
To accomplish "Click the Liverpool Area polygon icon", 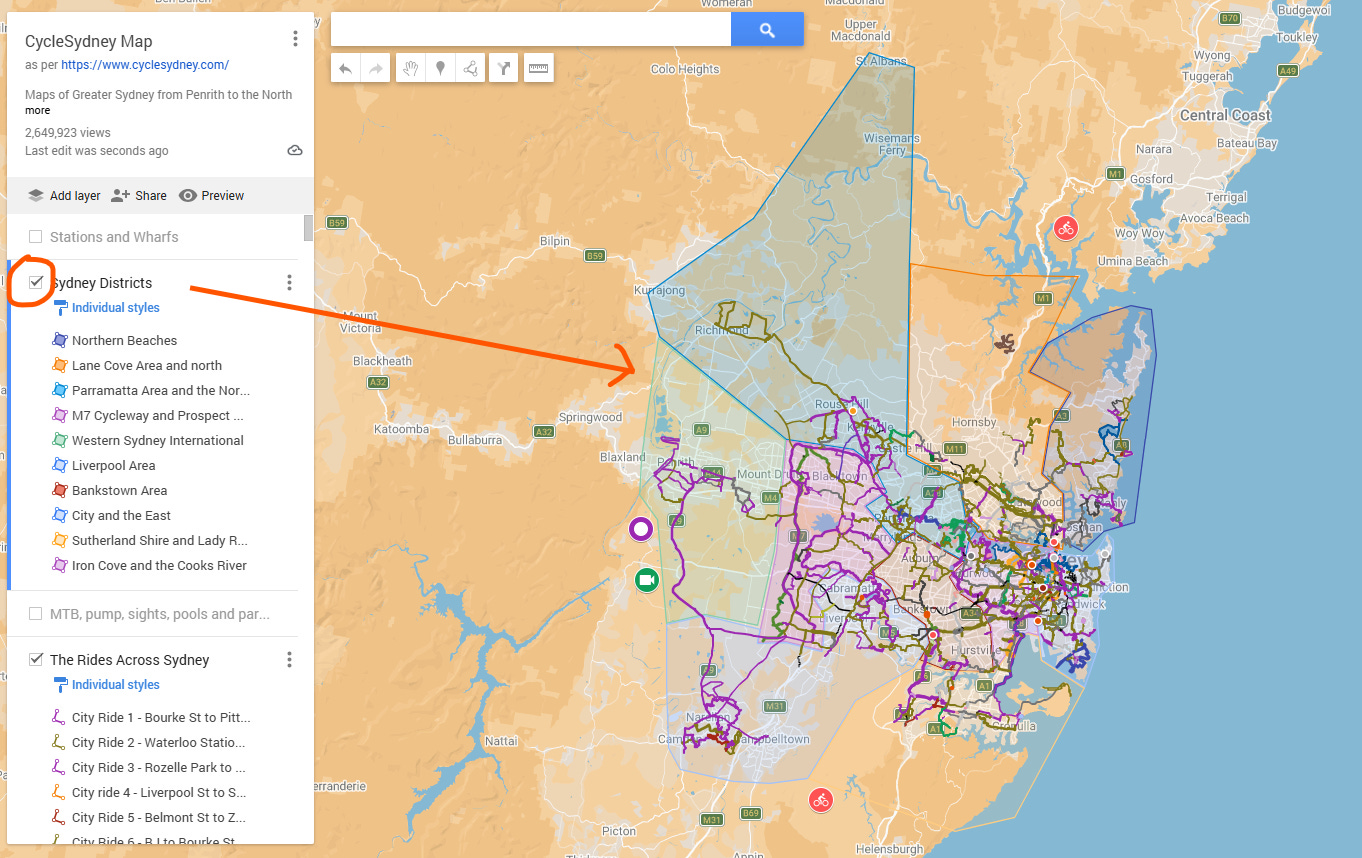I will click(x=59, y=465).
